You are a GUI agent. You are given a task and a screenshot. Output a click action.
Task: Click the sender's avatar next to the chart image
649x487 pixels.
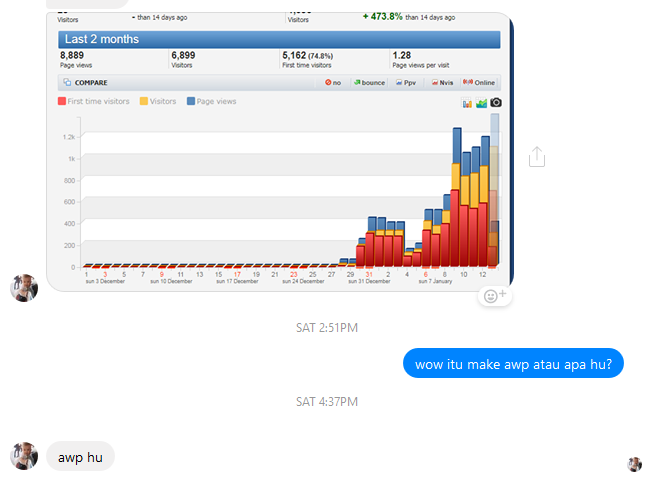[x=24, y=288]
